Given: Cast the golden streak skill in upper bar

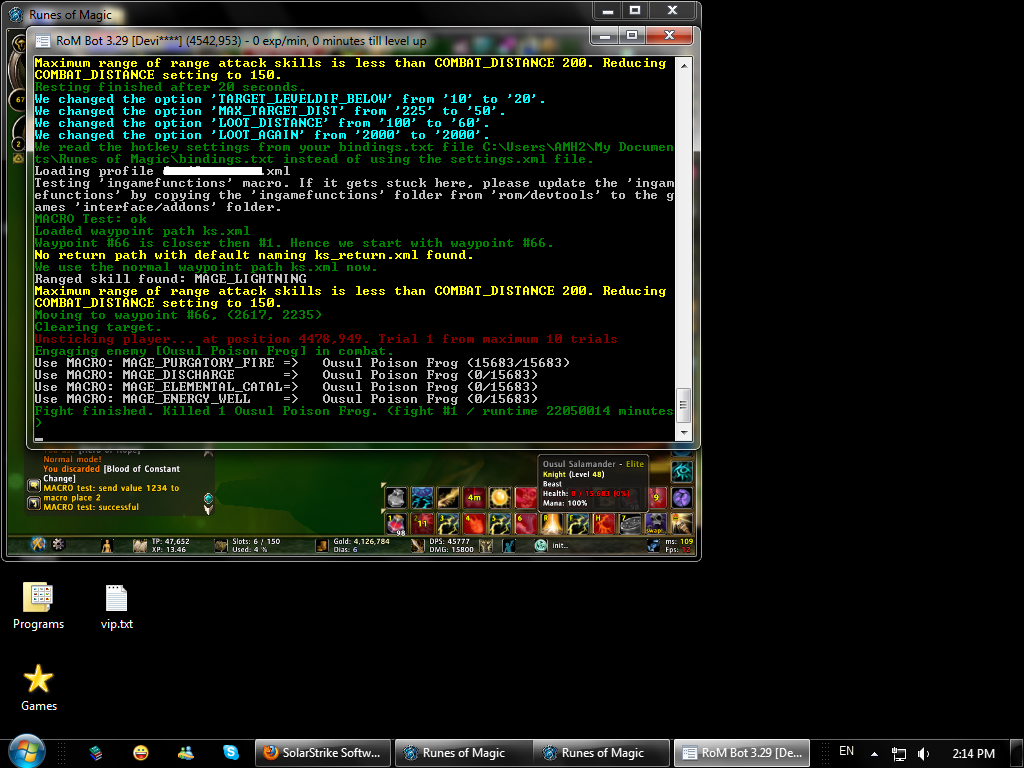Looking at the screenshot, I should [448, 498].
